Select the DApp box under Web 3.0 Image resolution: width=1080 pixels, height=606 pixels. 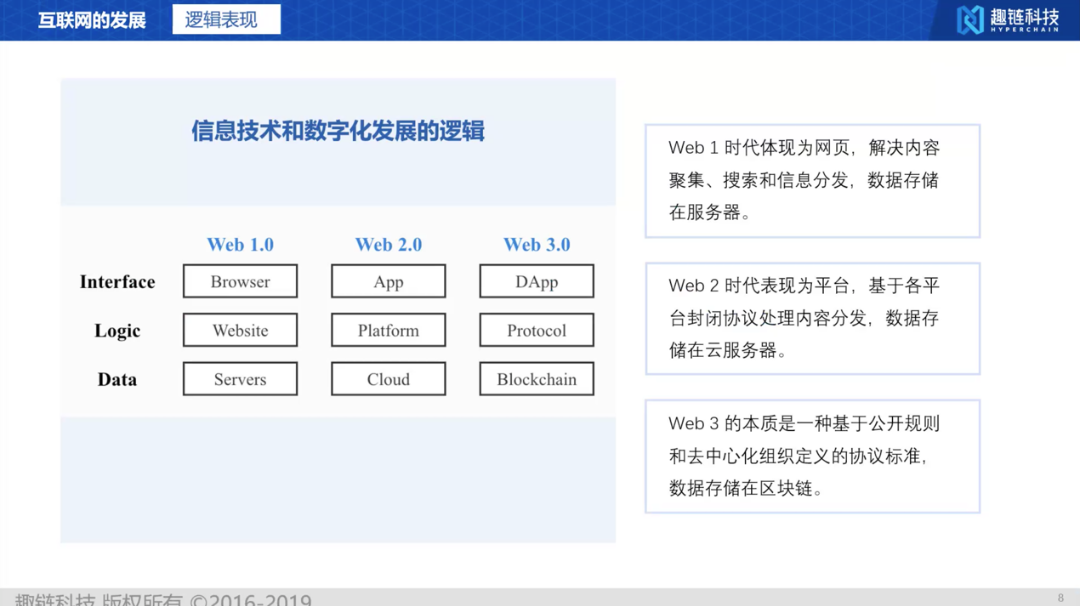[x=536, y=281]
